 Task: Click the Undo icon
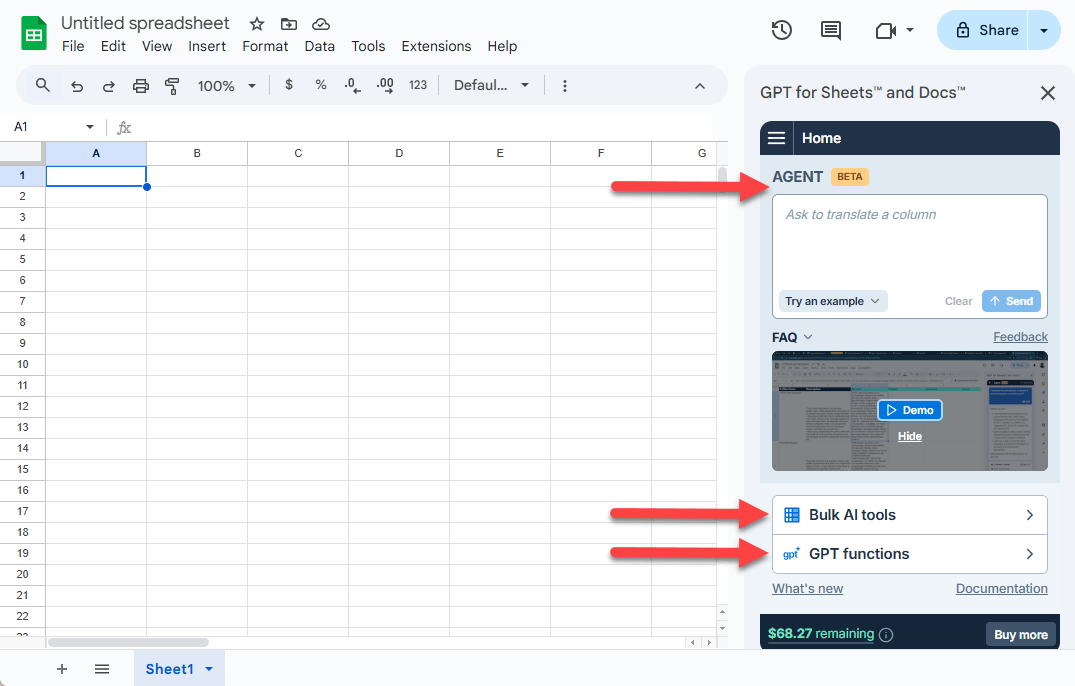click(x=77, y=86)
